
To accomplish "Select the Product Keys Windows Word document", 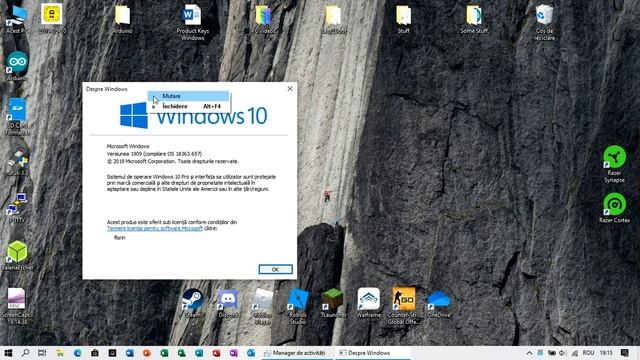I will [192, 22].
